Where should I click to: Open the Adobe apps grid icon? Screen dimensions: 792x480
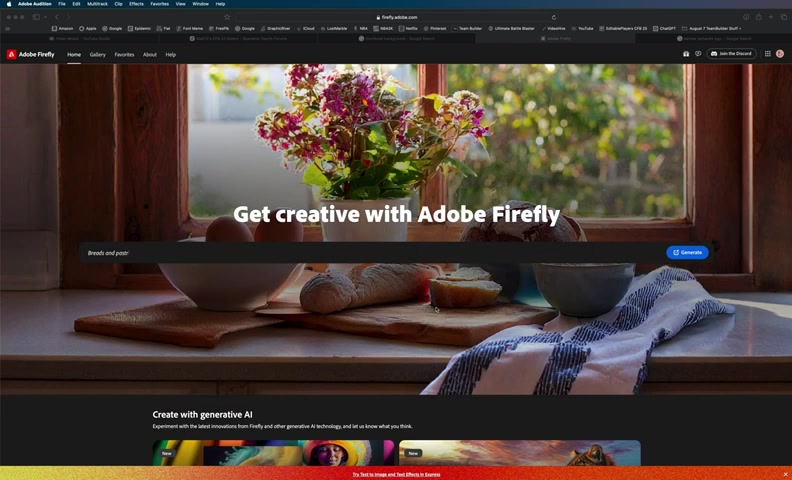[767, 54]
